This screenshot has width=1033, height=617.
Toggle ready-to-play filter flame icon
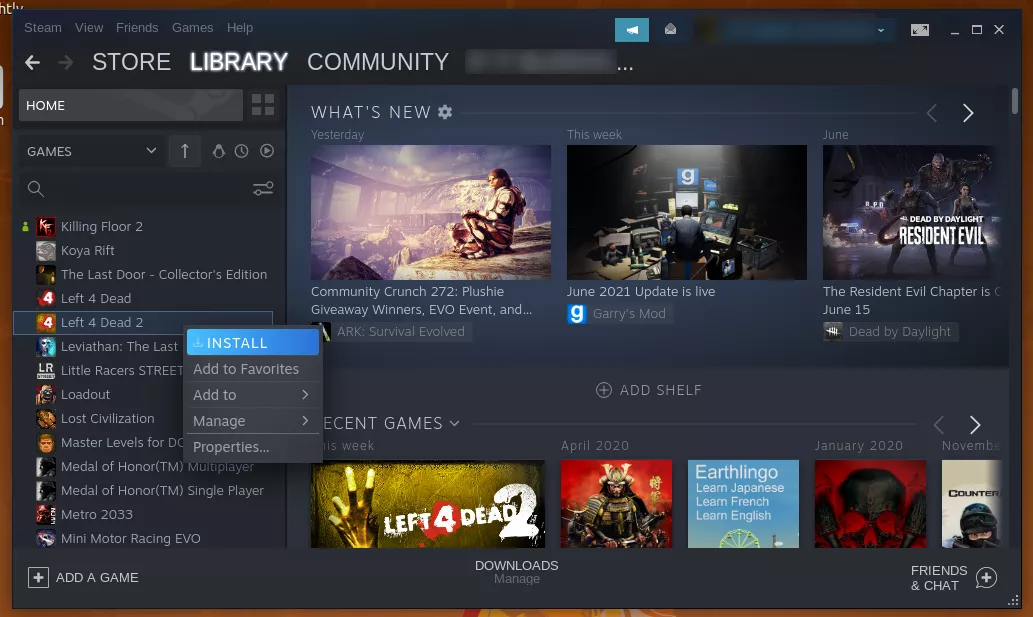[x=218, y=151]
